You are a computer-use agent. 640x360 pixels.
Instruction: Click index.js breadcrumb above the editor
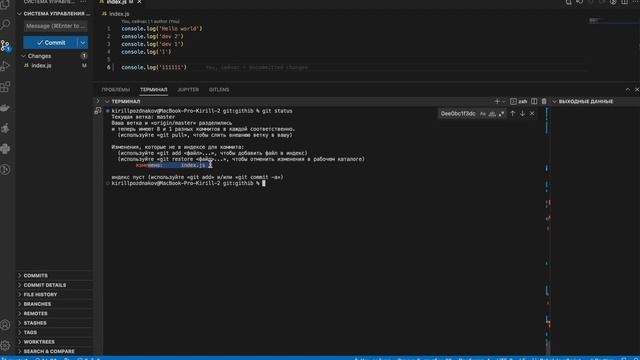119,14
